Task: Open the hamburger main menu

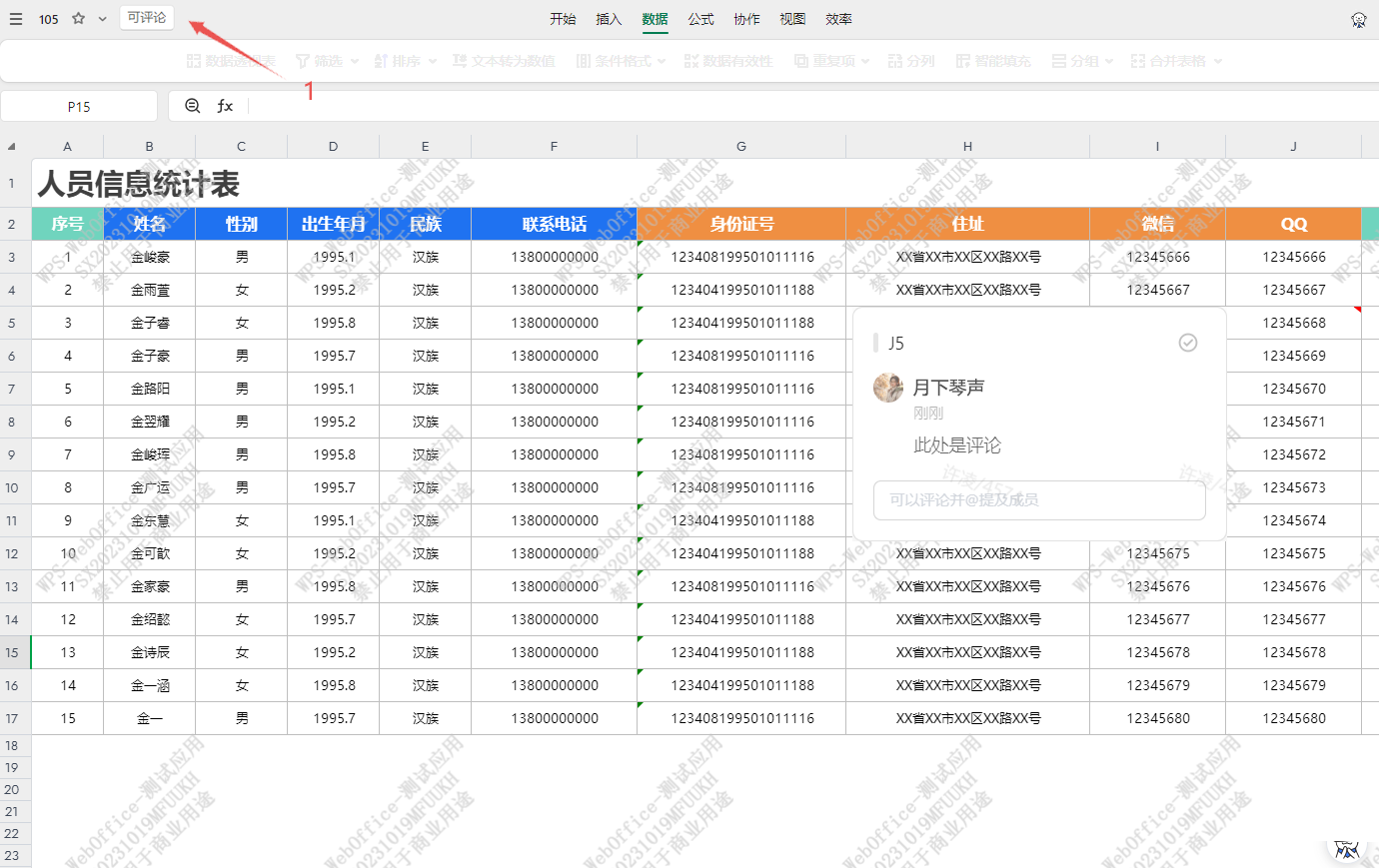Action: pos(16,19)
